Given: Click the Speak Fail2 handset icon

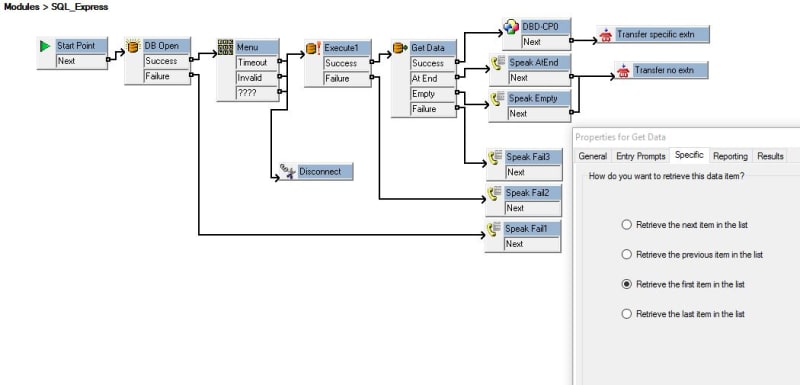Looking at the screenshot, I should 494,193.
